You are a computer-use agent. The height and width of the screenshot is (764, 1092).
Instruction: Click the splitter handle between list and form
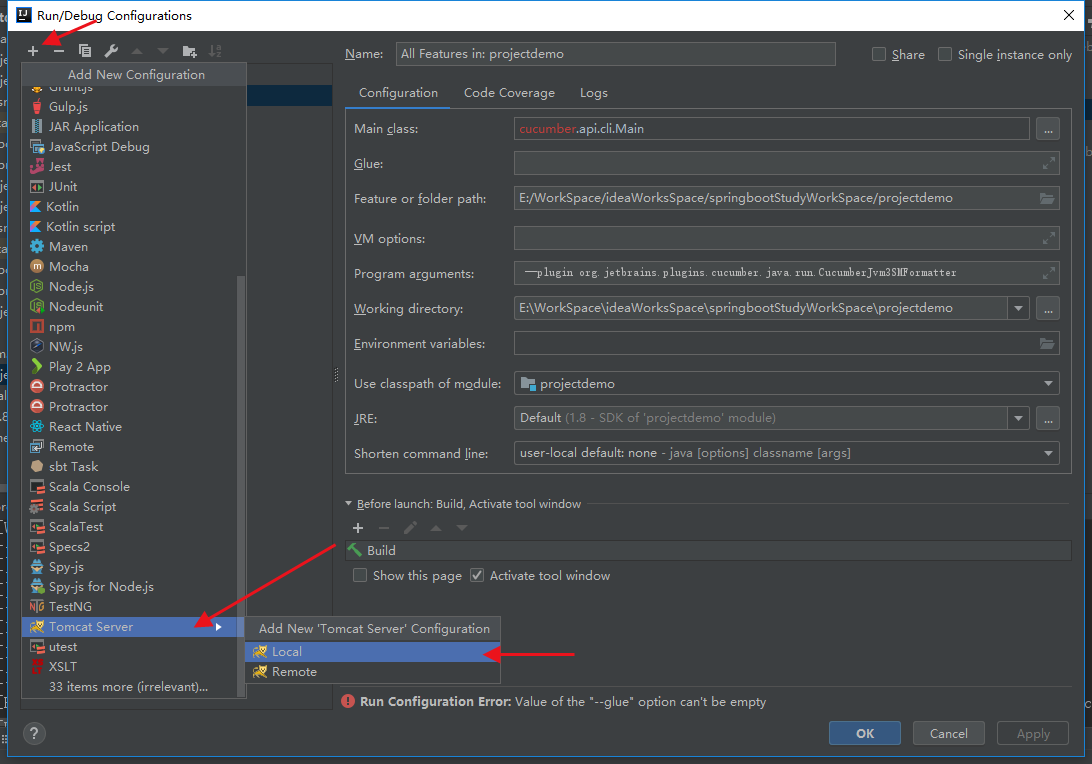pos(336,375)
